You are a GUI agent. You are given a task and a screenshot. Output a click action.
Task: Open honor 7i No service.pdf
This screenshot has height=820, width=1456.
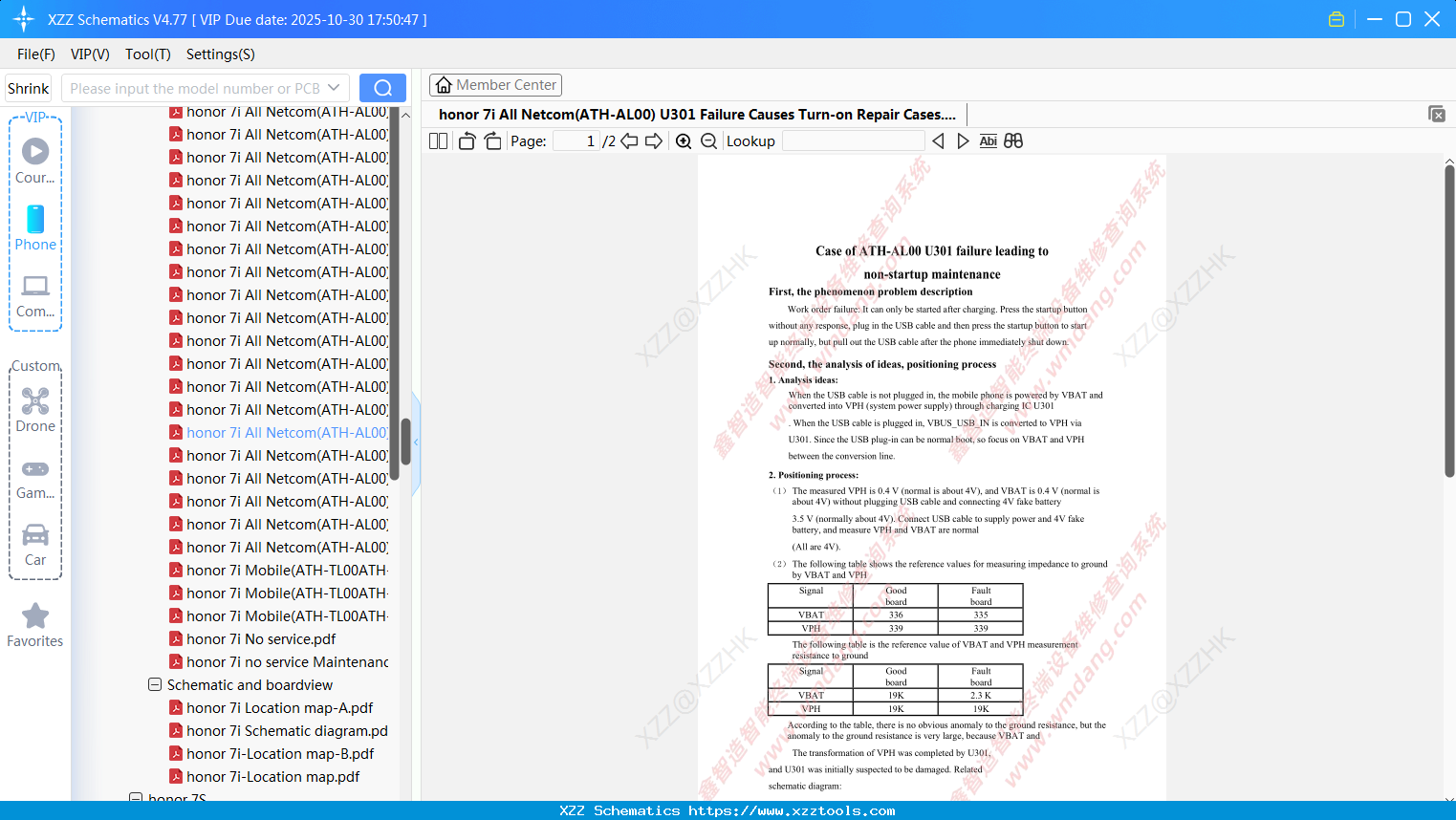pyautogui.click(x=261, y=638)
